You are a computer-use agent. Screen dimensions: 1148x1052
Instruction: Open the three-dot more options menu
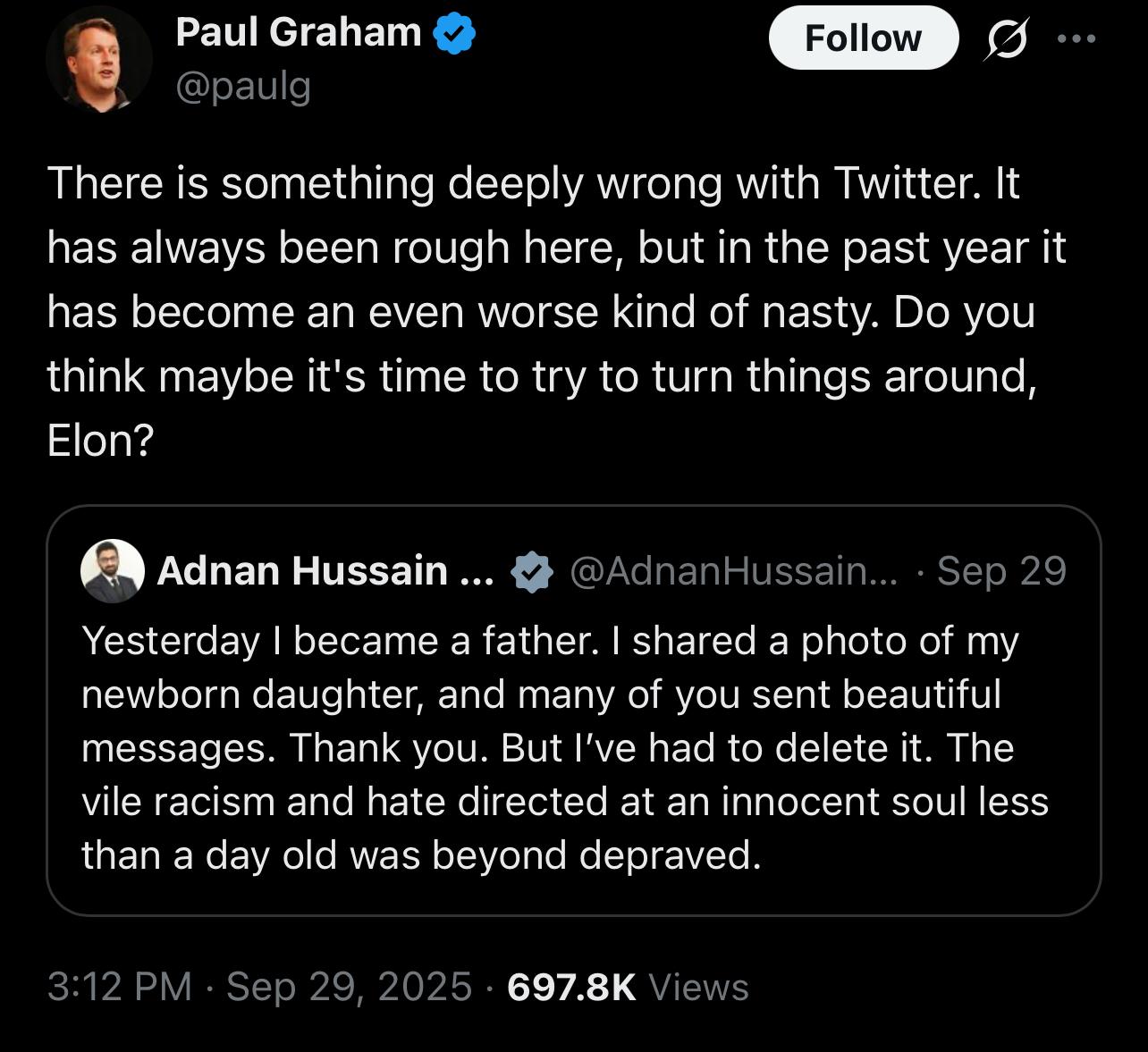(1076, 39)
